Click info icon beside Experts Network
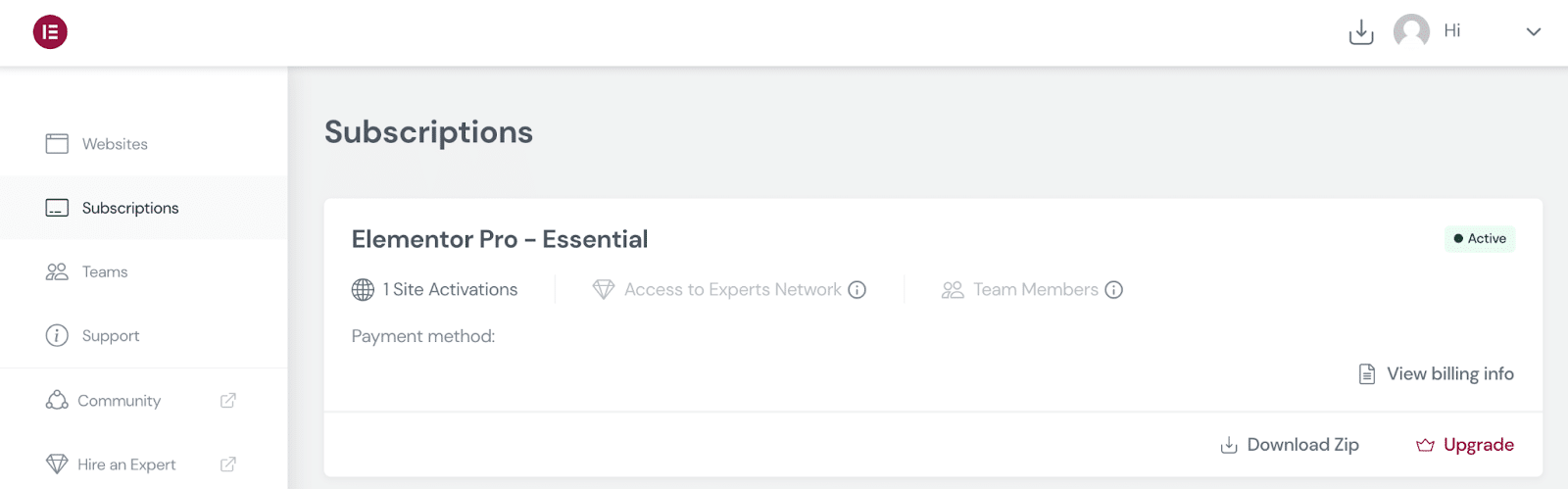Image resolution: width=1568 pixels, height=489 pixels. (x=857, y=290)
